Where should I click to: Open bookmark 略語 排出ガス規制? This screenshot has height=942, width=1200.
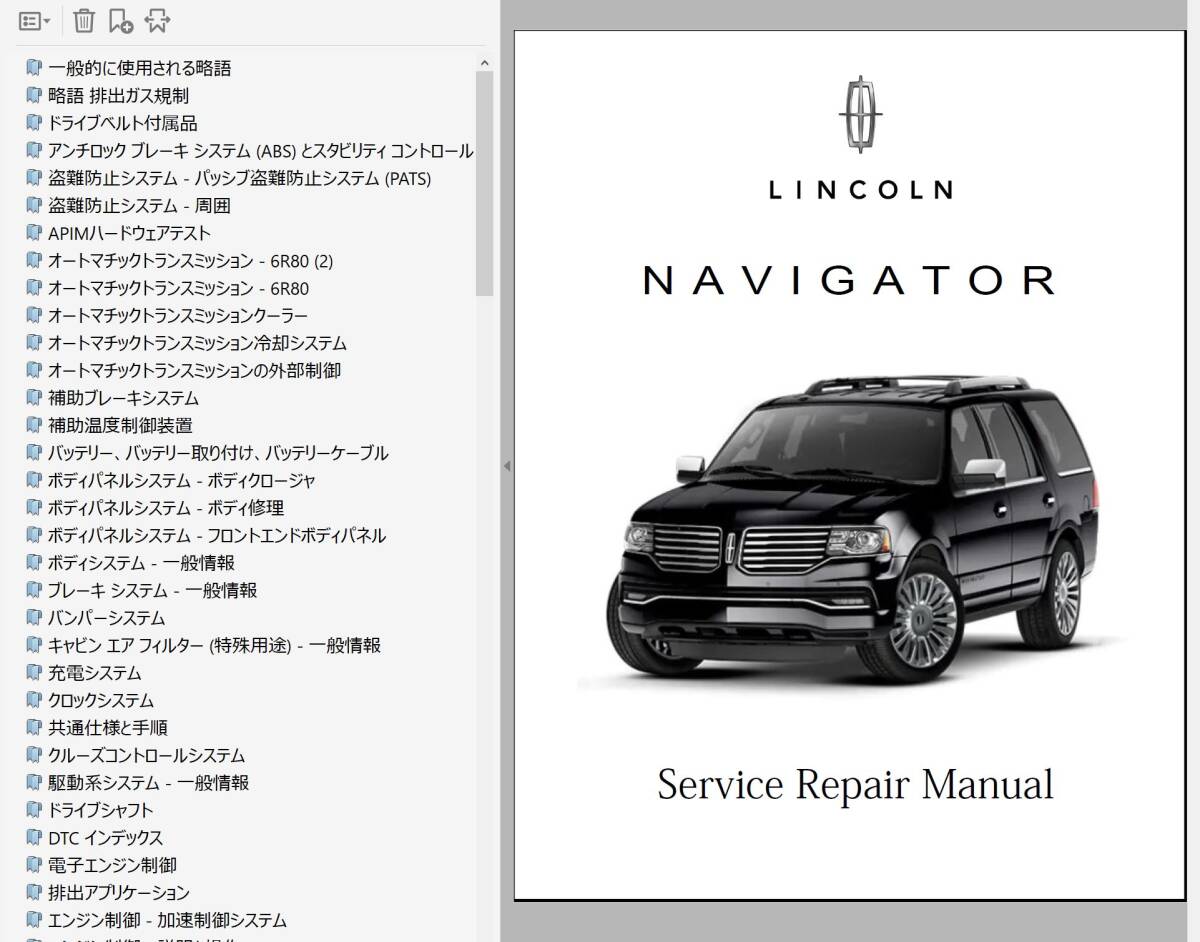coord(118,96)
